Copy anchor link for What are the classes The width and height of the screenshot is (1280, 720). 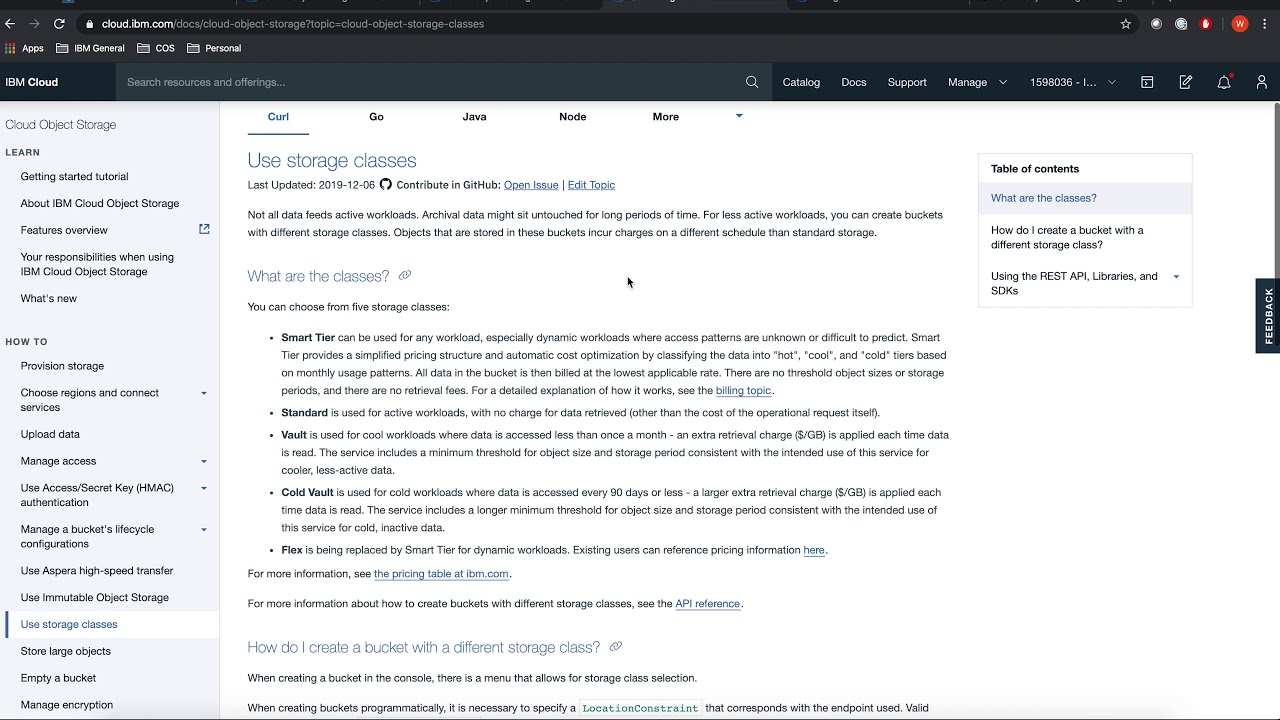click(405, 275)
